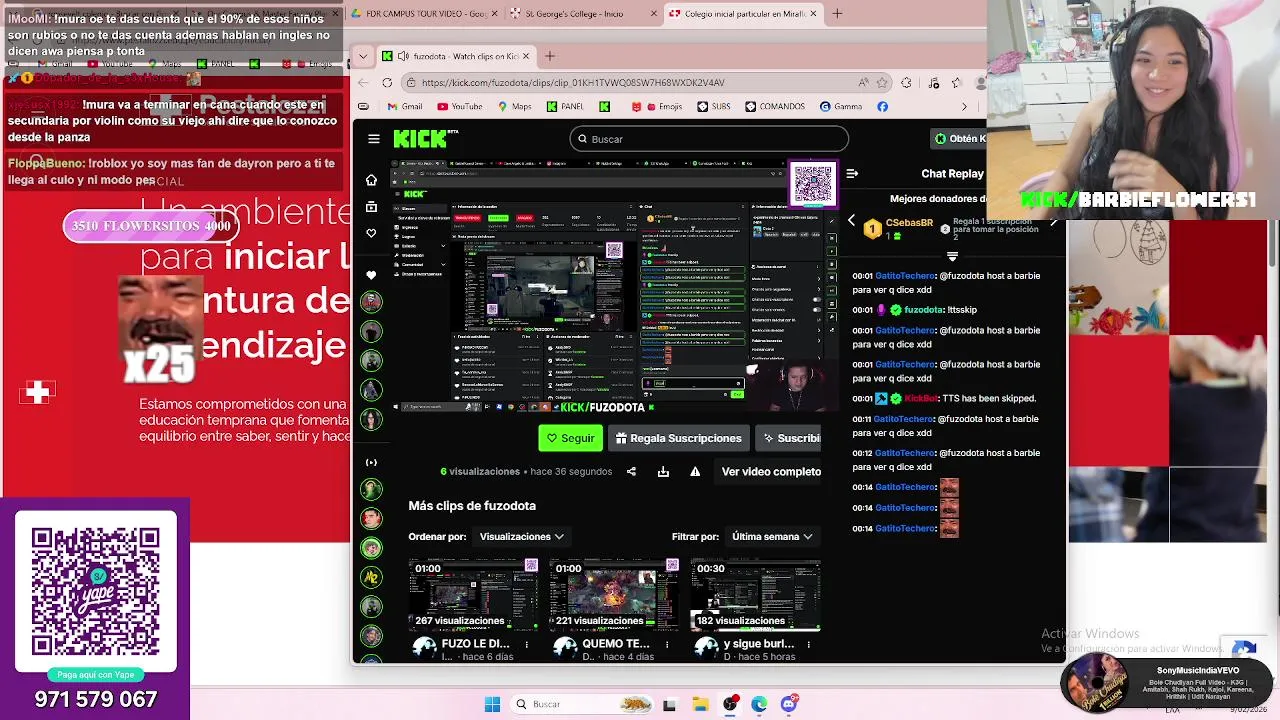
Task: Open the PANEL bookmark
Action: (565, 106)
